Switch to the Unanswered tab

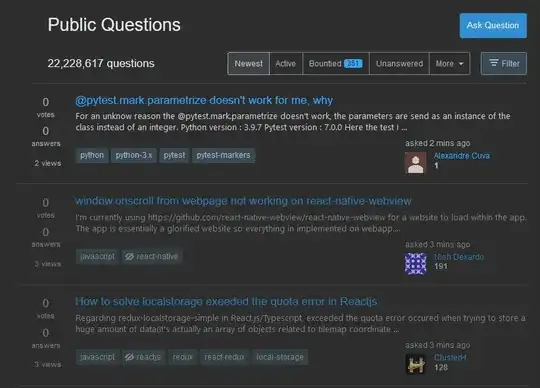pos(399,64)
